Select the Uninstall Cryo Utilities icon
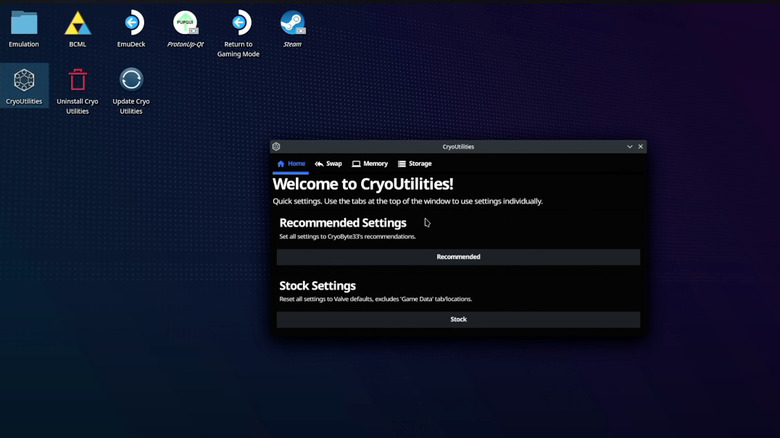The width and height of the screenshot is (780, 438). click(x=77, y=91)
